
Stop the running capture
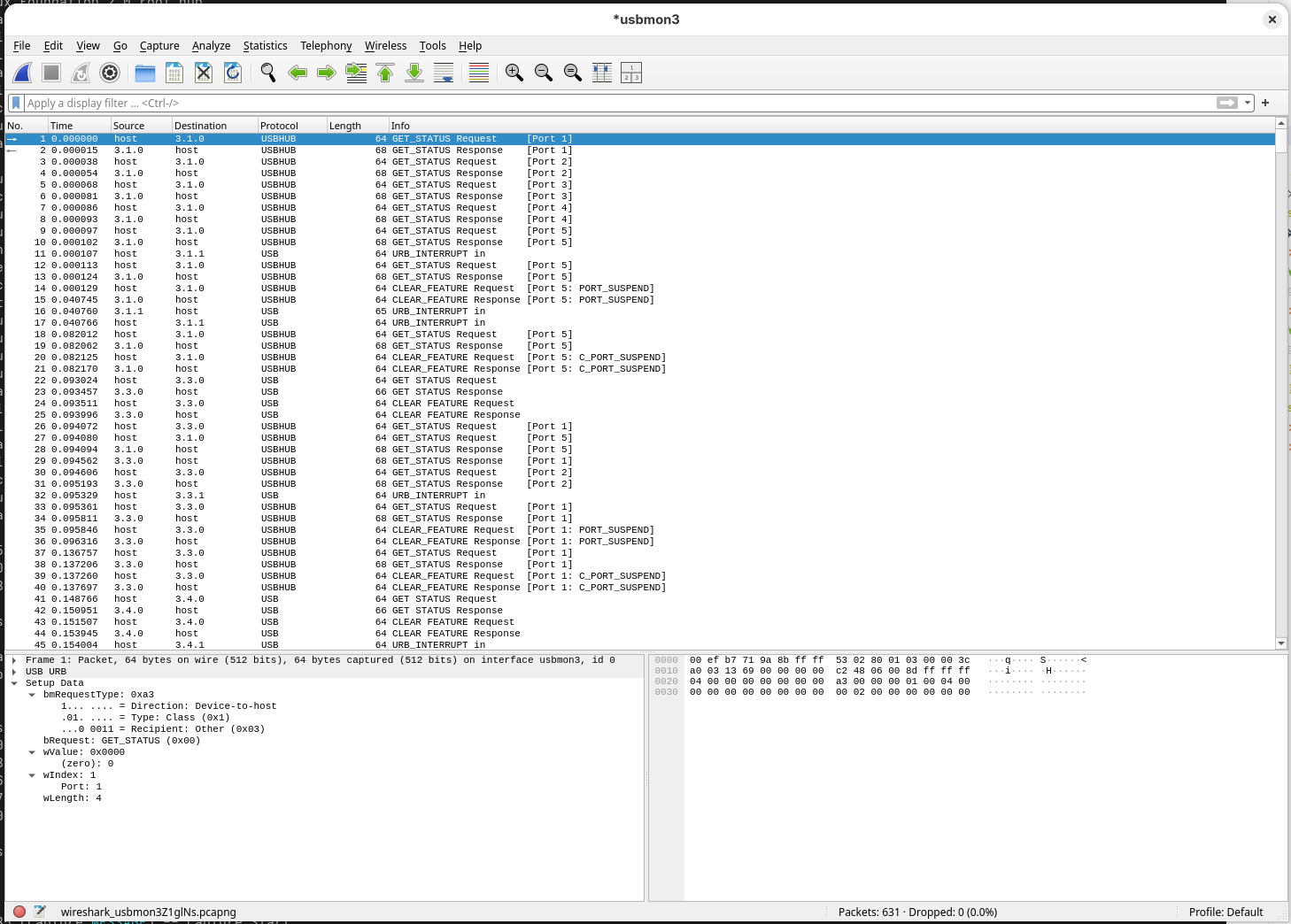point(50,73)
